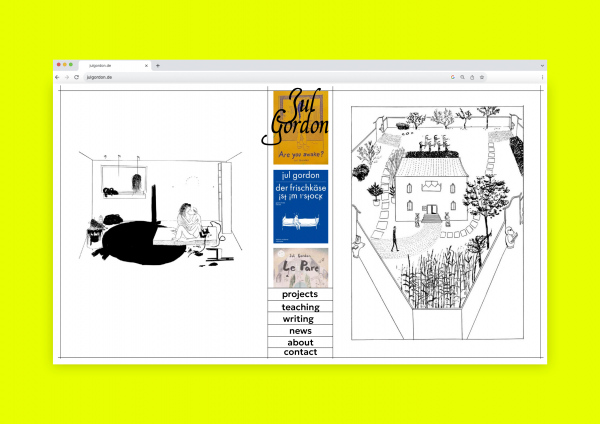Click the zoom magnifier icon in the address bar
Image resolution: width=600 pixels, height=424 pixels.
tap(462, 77)
